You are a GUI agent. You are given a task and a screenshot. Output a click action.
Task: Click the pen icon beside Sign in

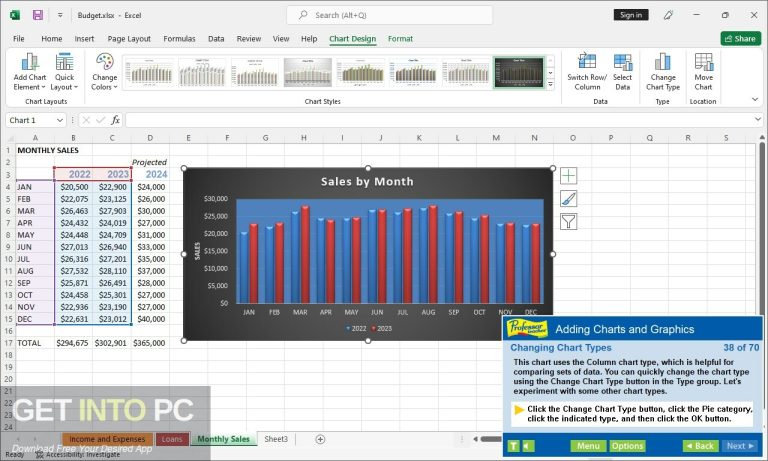[668, 15]
